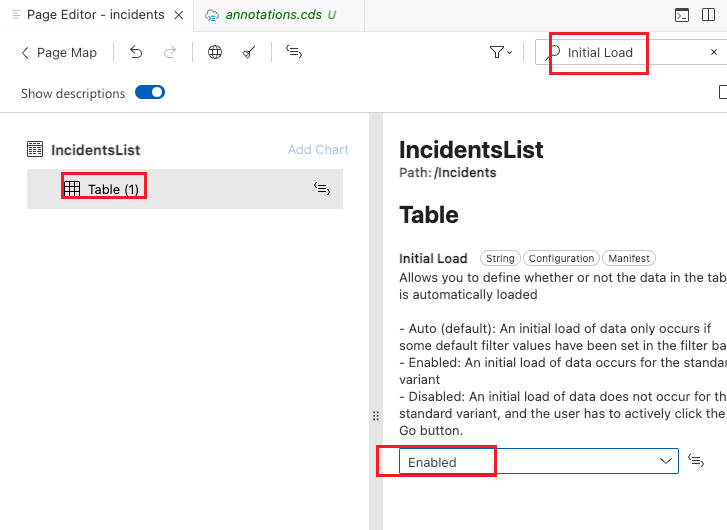Click the search field containing Initial Load

630,52
